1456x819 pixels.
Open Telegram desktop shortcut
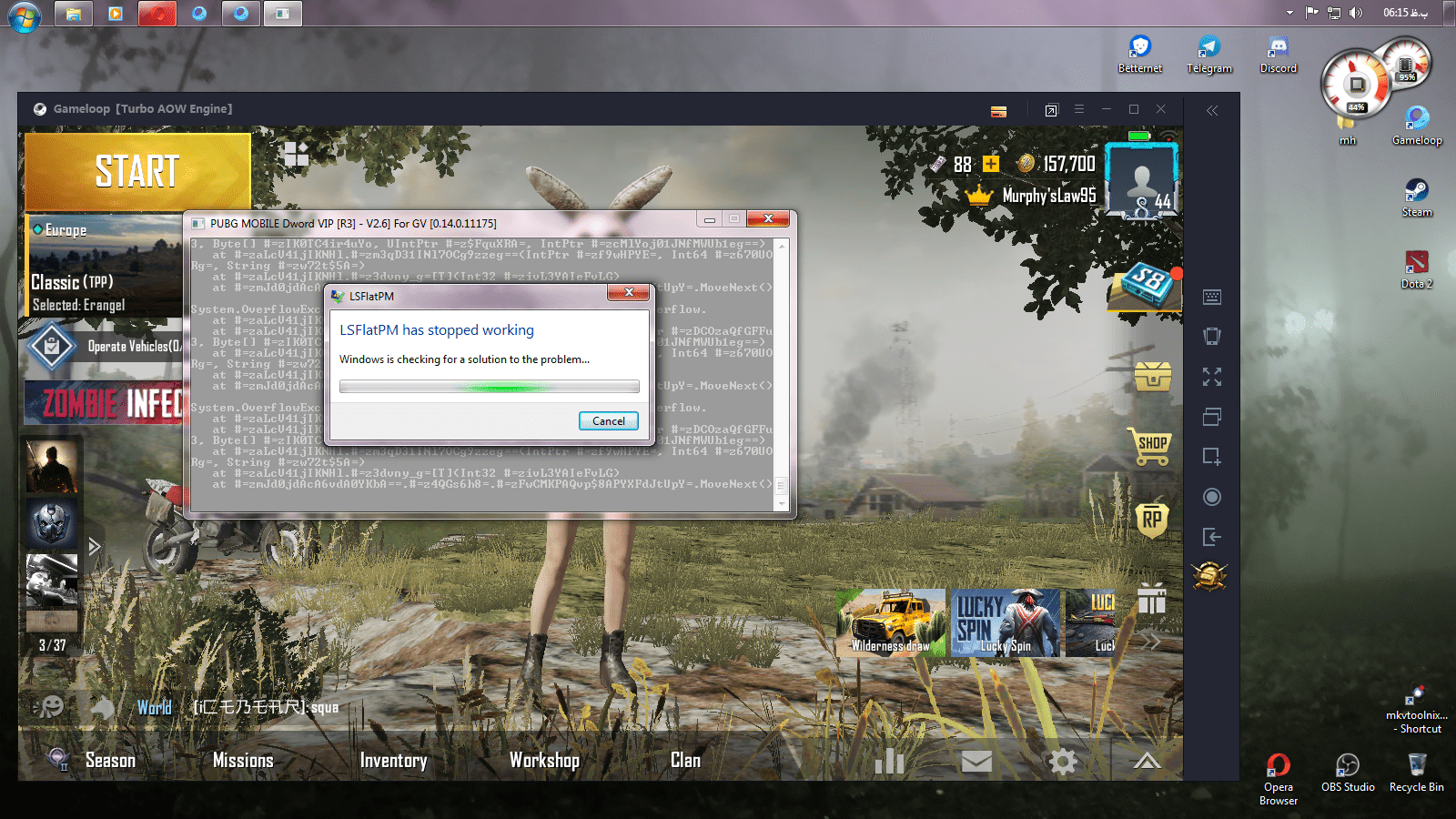tap(1209, 55)
